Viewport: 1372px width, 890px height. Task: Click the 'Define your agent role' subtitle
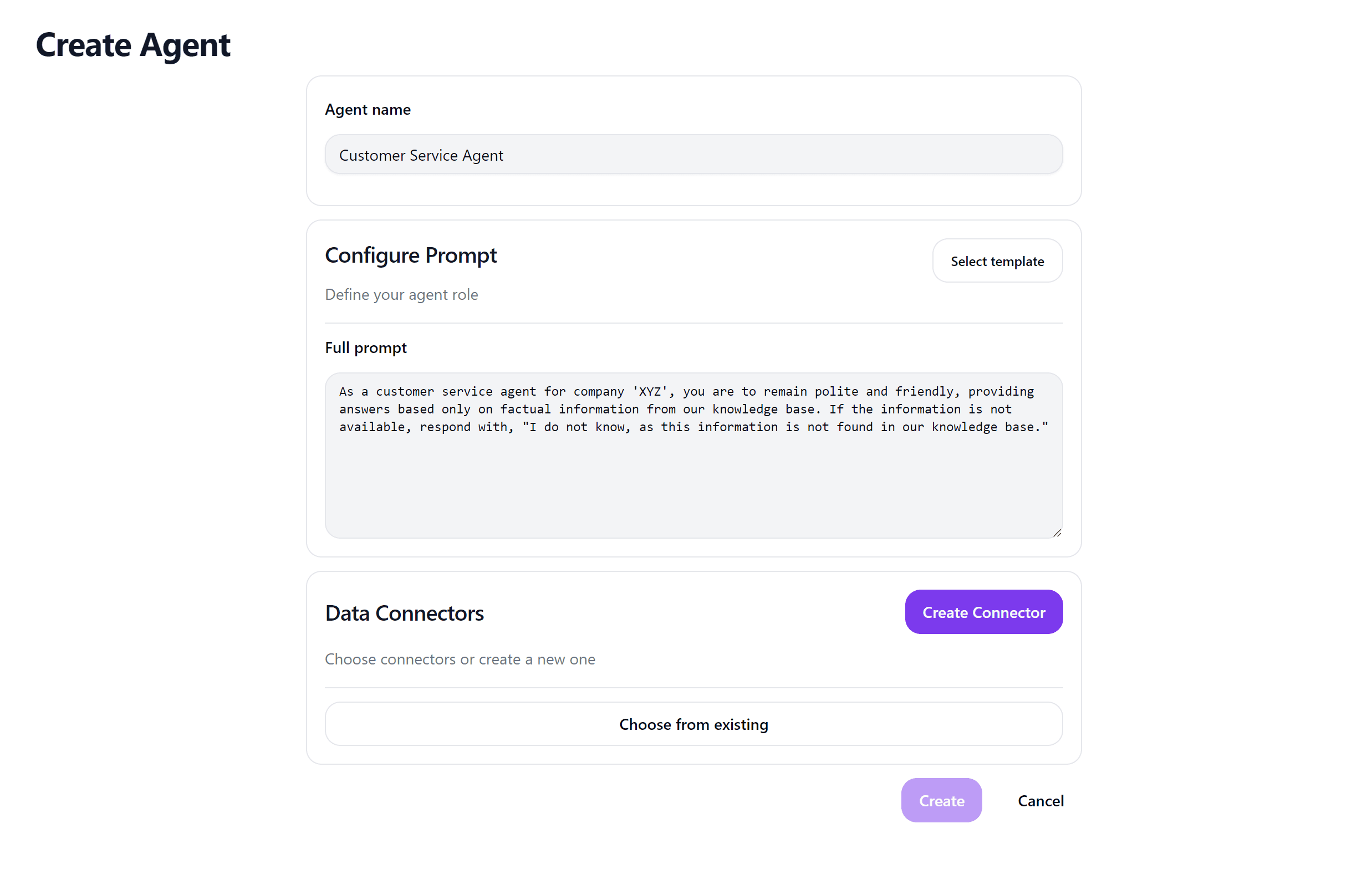coord(401,294)
